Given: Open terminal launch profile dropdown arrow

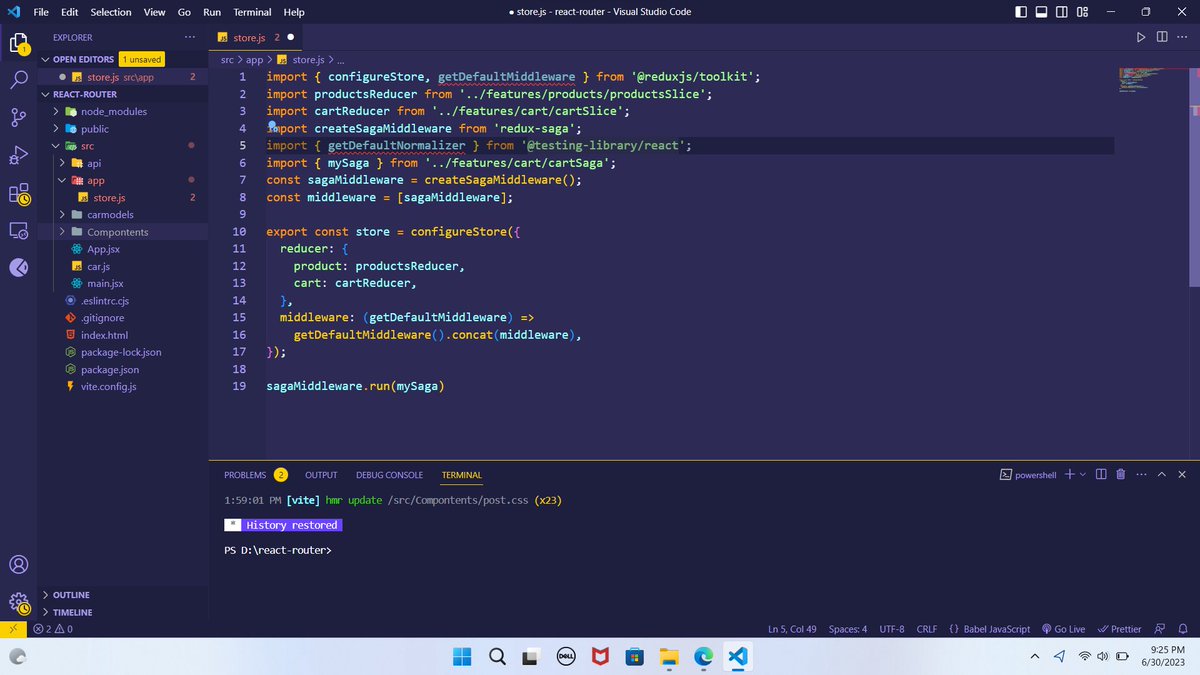Looking at the screenshot, I should click(x=1081, y=474).
